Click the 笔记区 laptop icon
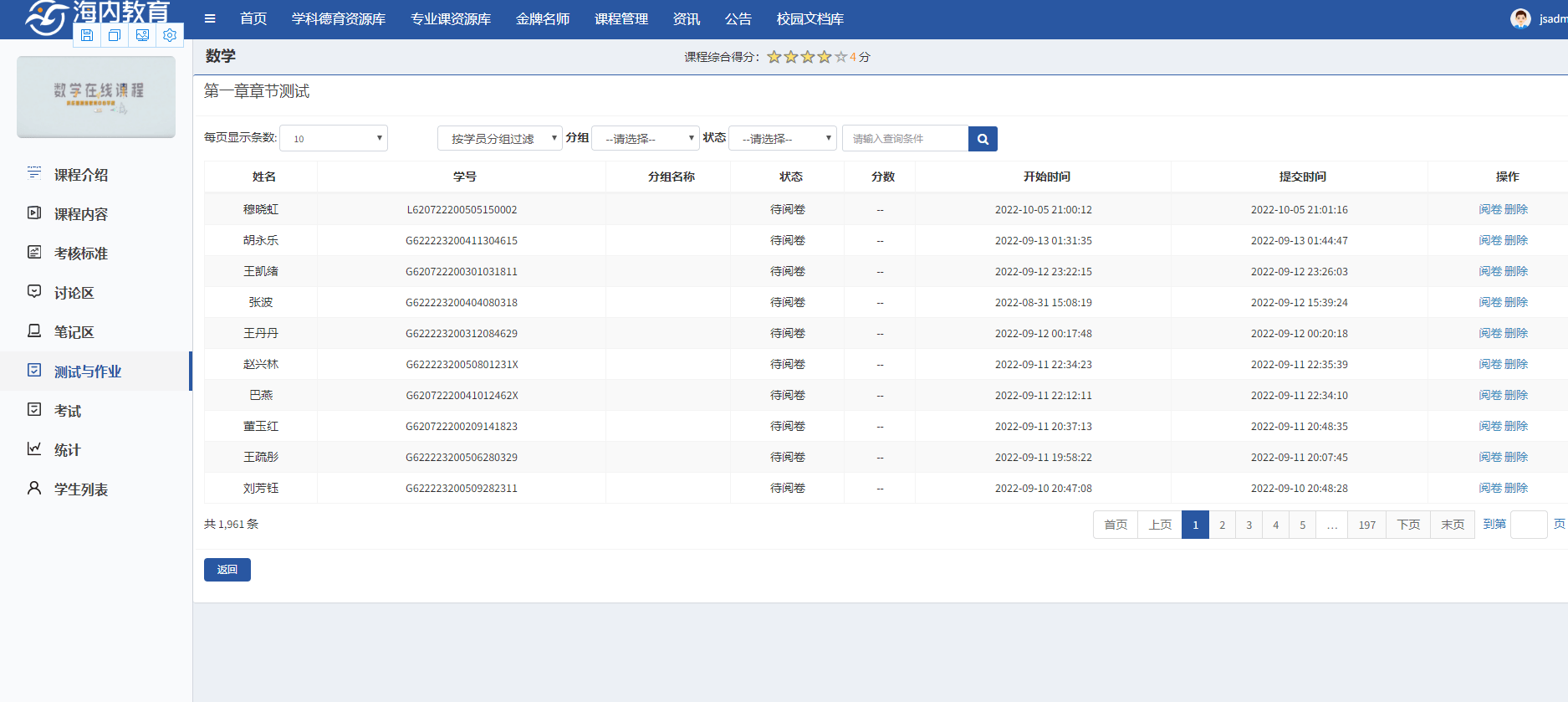Viewport: 1568px width, 702px height. 34,331
